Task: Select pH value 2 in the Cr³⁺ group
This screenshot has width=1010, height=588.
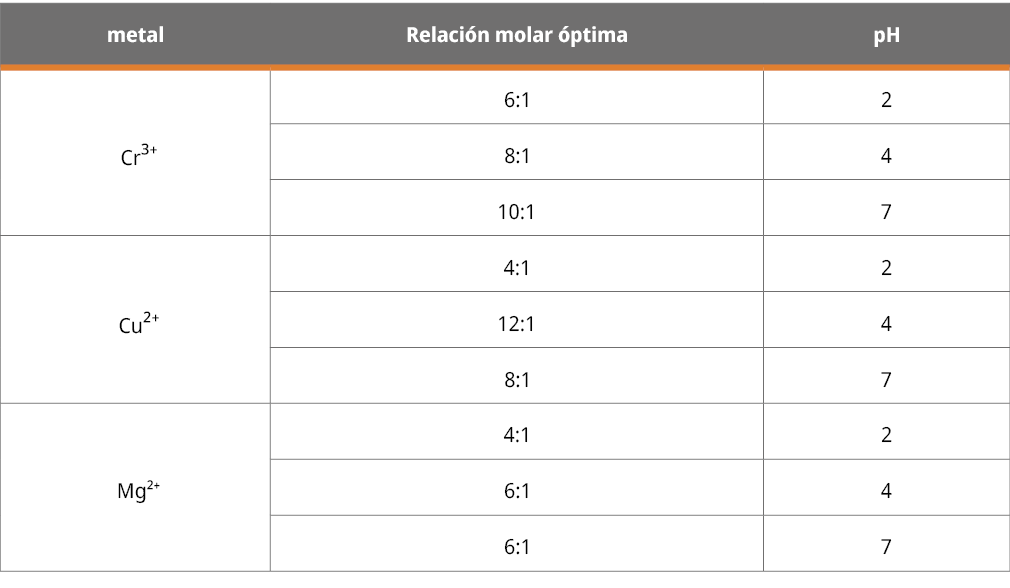Action: point(886,100)
